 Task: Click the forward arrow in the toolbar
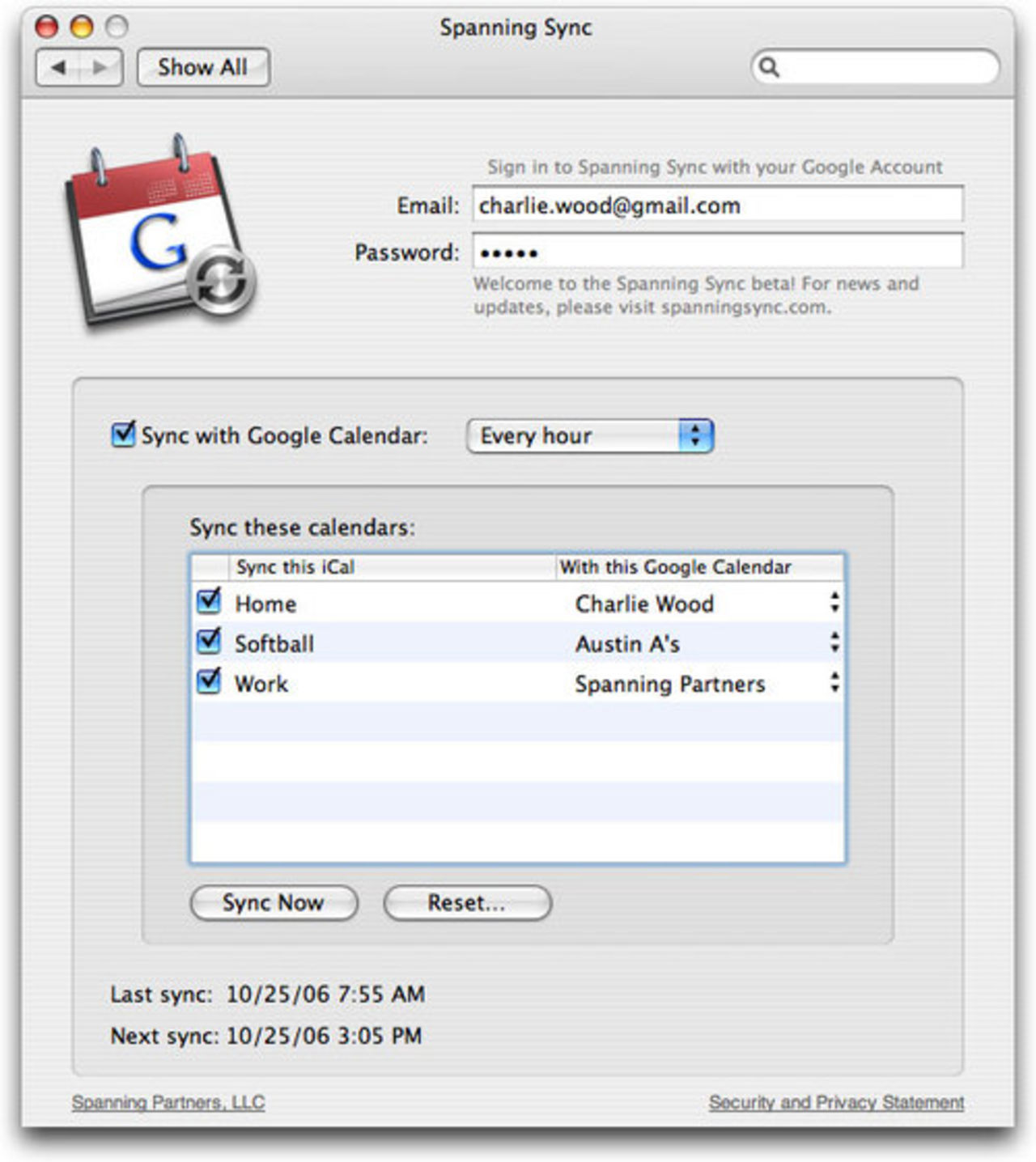pyautogui.click(x=99, y=66)
